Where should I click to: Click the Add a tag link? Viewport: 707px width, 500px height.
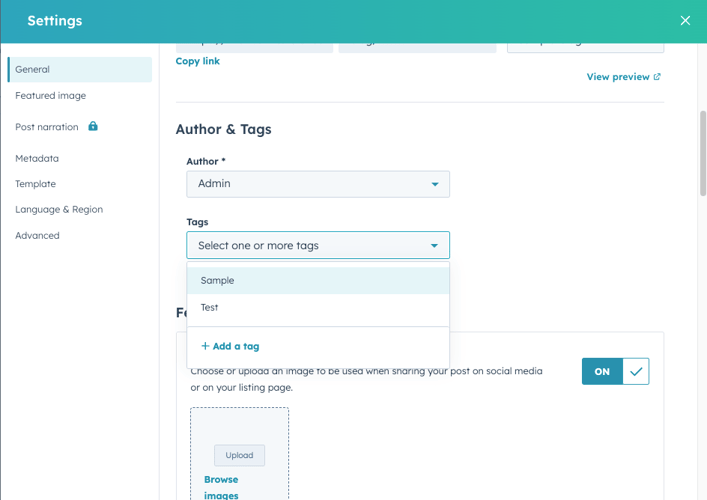coord(230,346)
